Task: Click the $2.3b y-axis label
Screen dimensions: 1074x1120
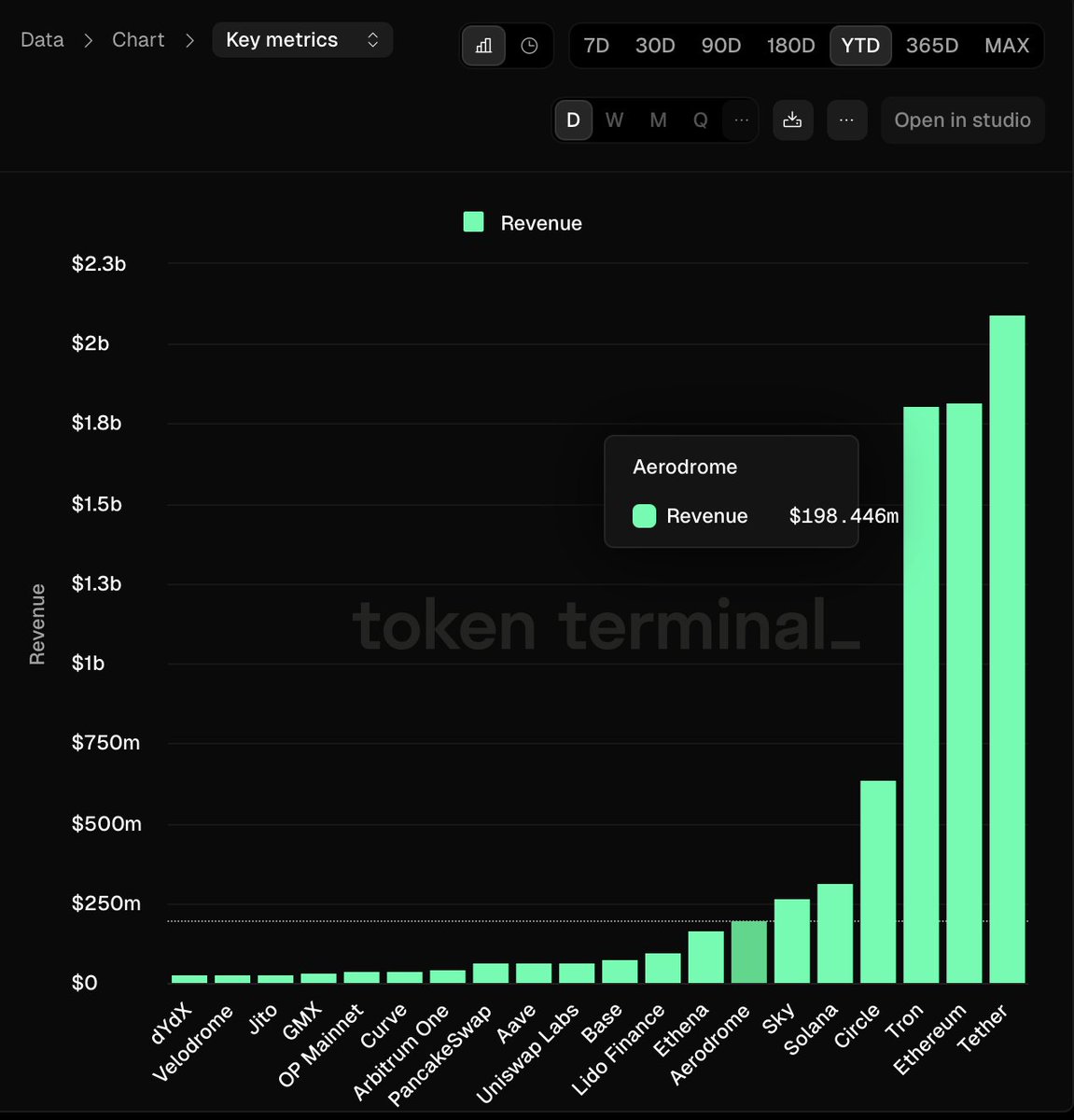Action: pyautogui.click(x=99, y=264)
